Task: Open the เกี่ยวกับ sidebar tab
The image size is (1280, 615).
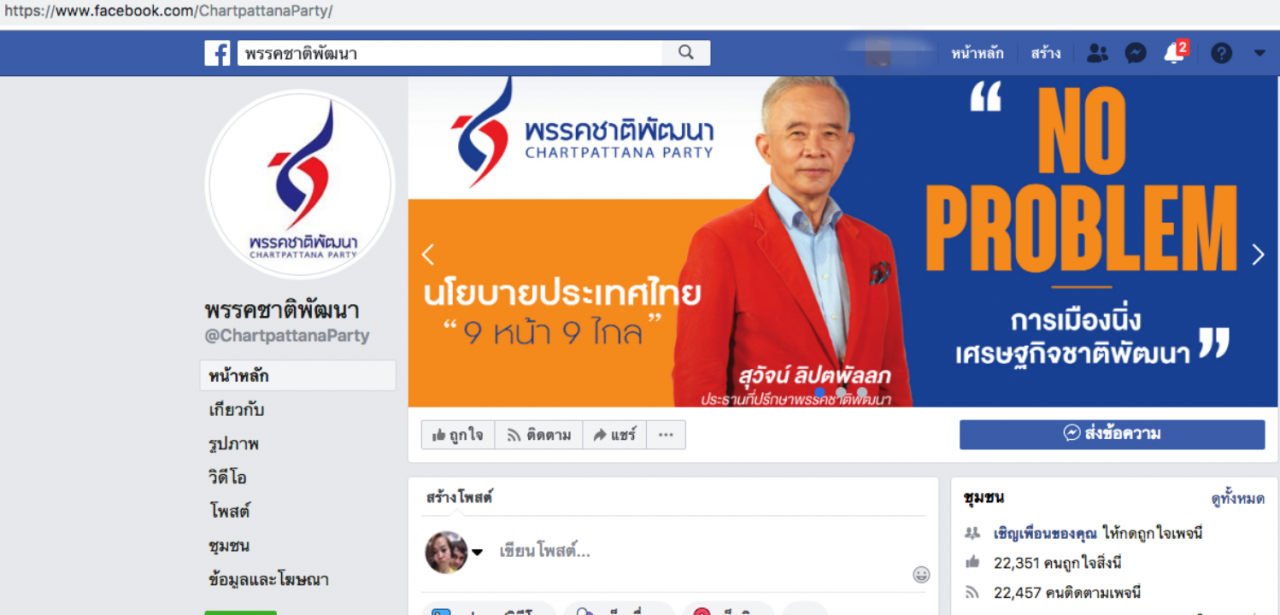Action: (237, 410)
